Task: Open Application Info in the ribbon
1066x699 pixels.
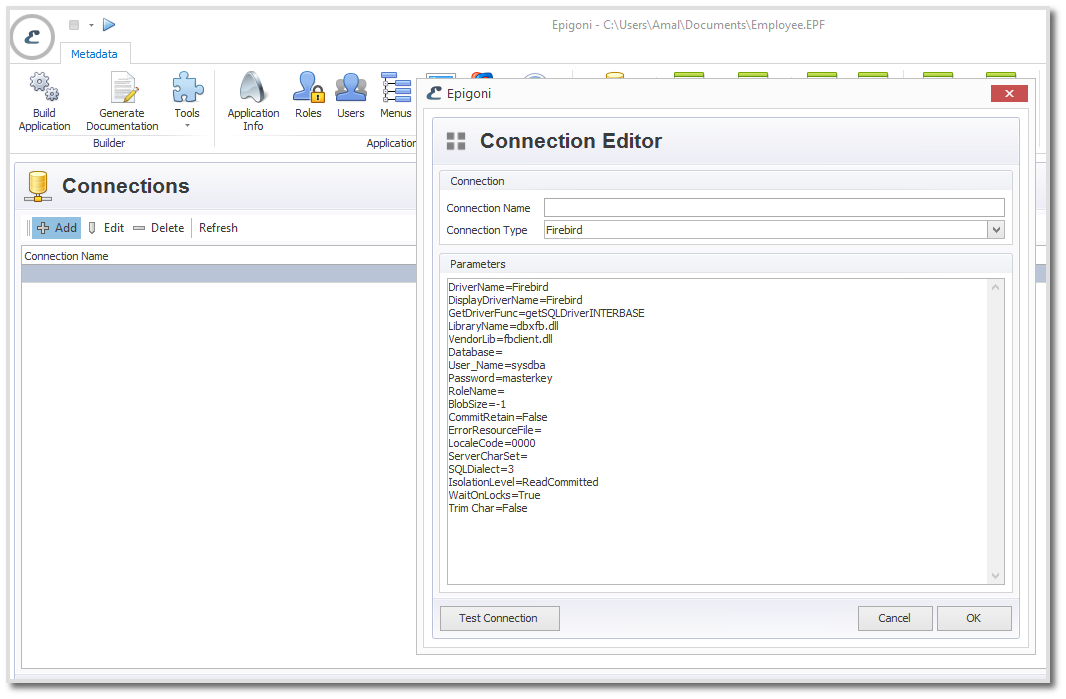Action: tap(253, 102)
